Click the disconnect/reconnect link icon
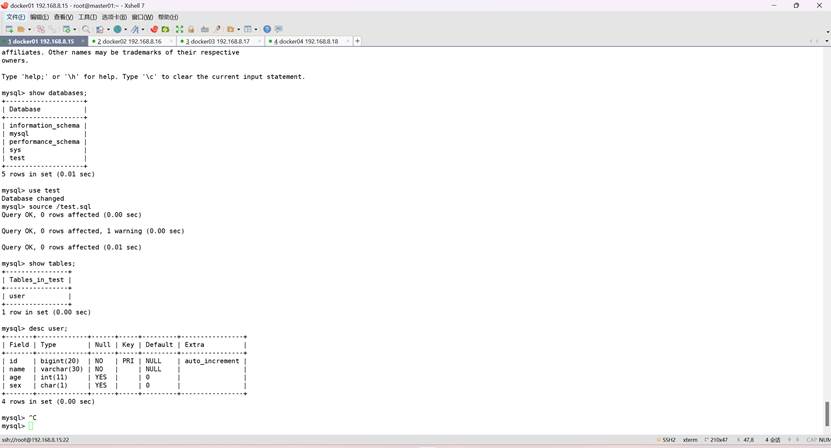The height and width of the screenshot is (448, 831). pyautogui.click(x=40, y=29)
